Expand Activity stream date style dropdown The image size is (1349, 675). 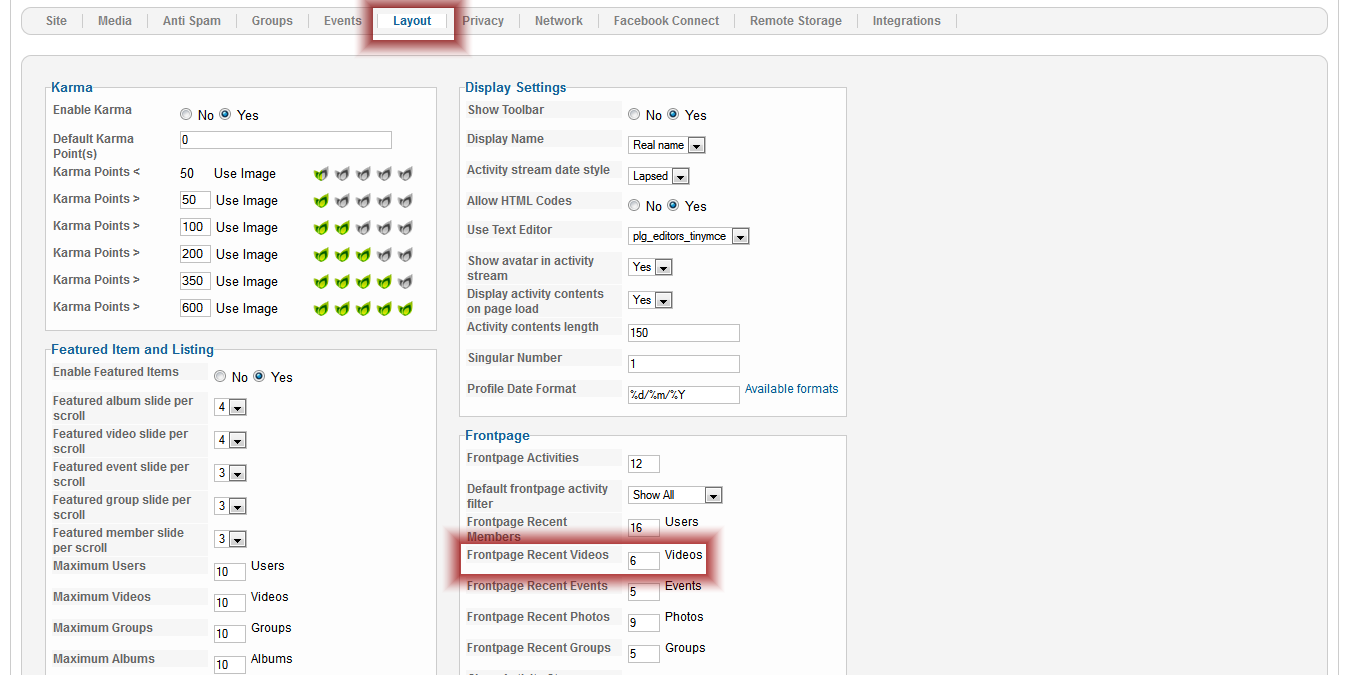(x=660, y=176)
